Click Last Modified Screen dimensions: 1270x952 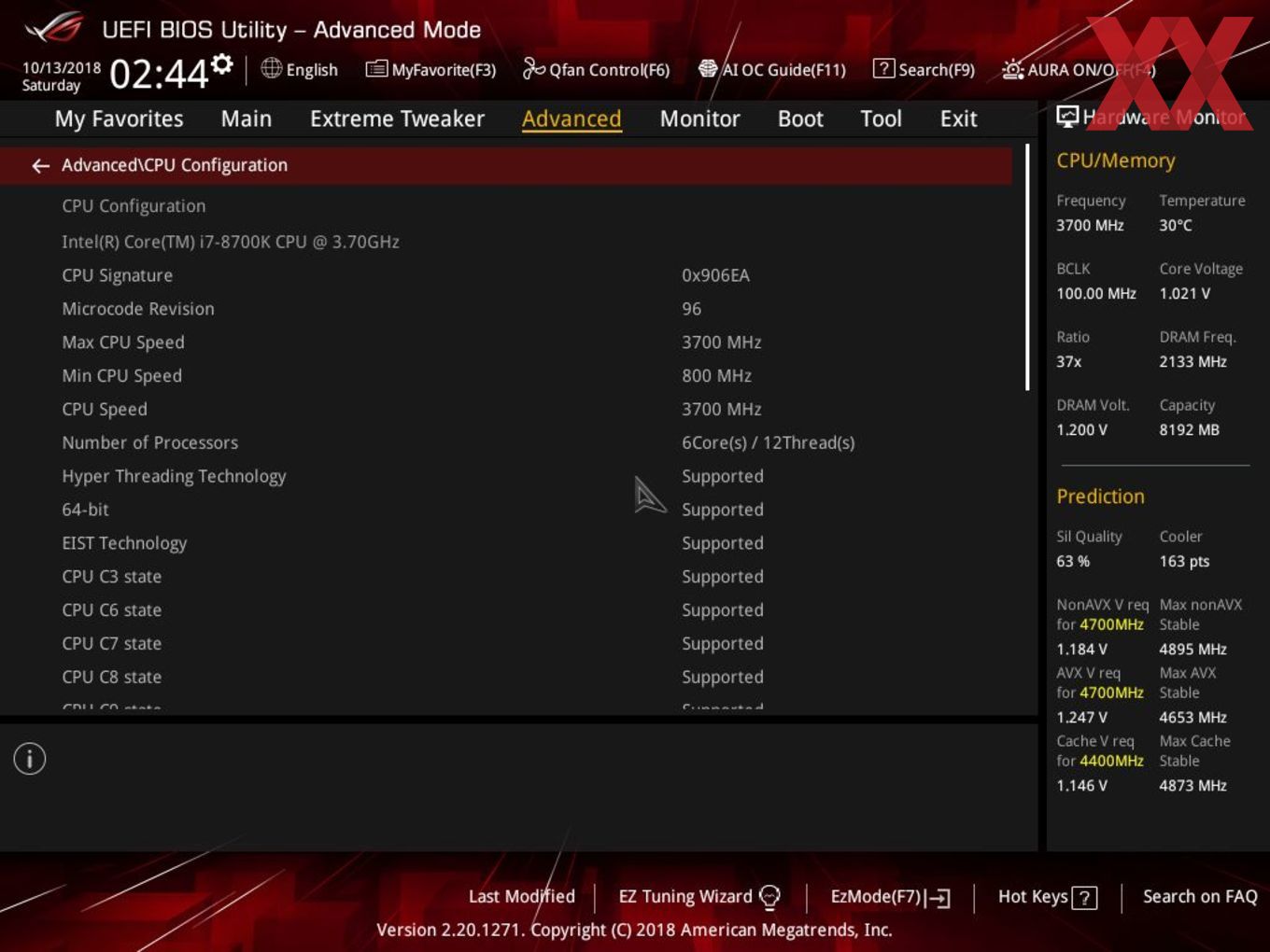[521, 897]
